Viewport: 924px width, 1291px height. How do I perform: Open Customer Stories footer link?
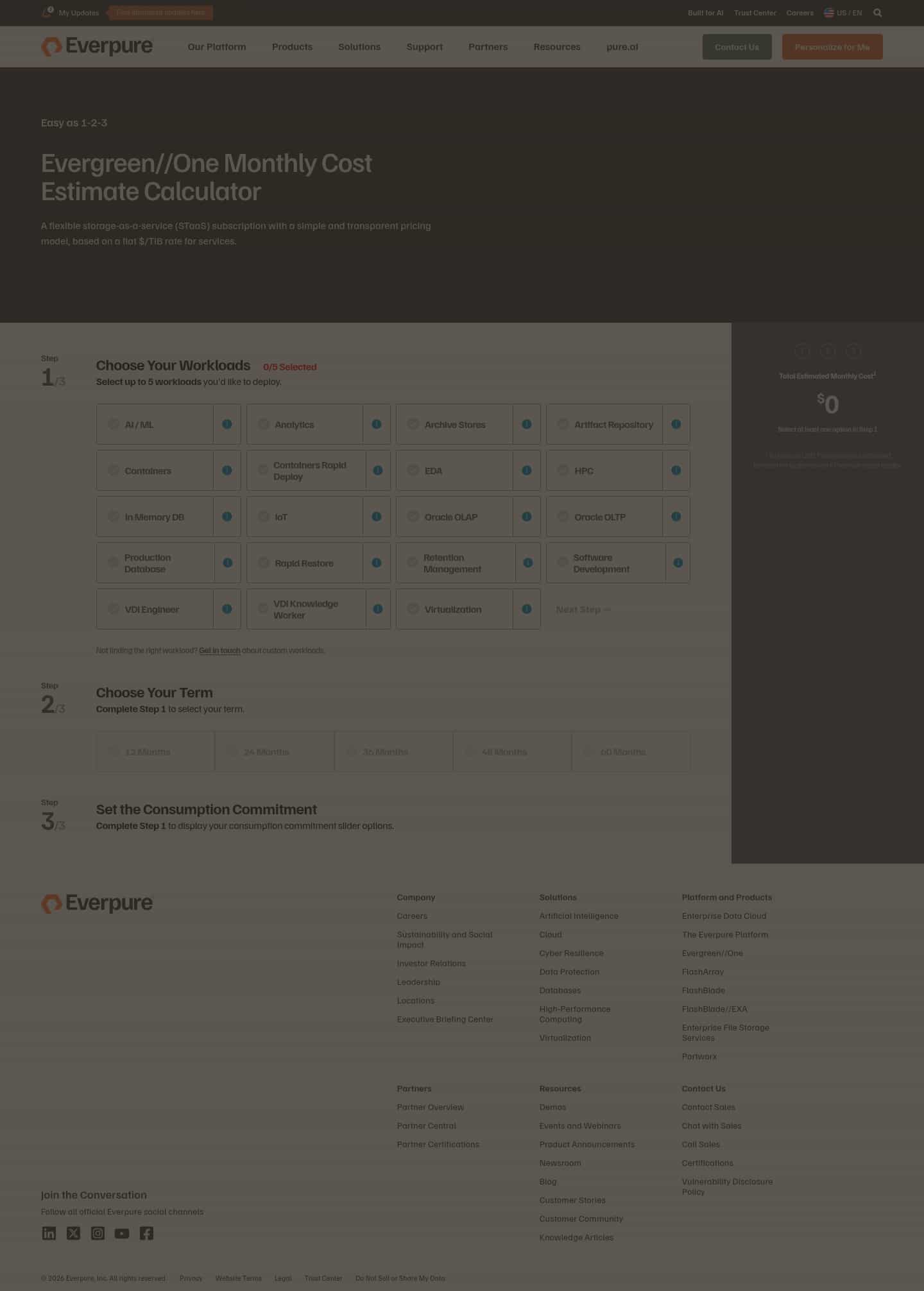[x=572, y=1200]
